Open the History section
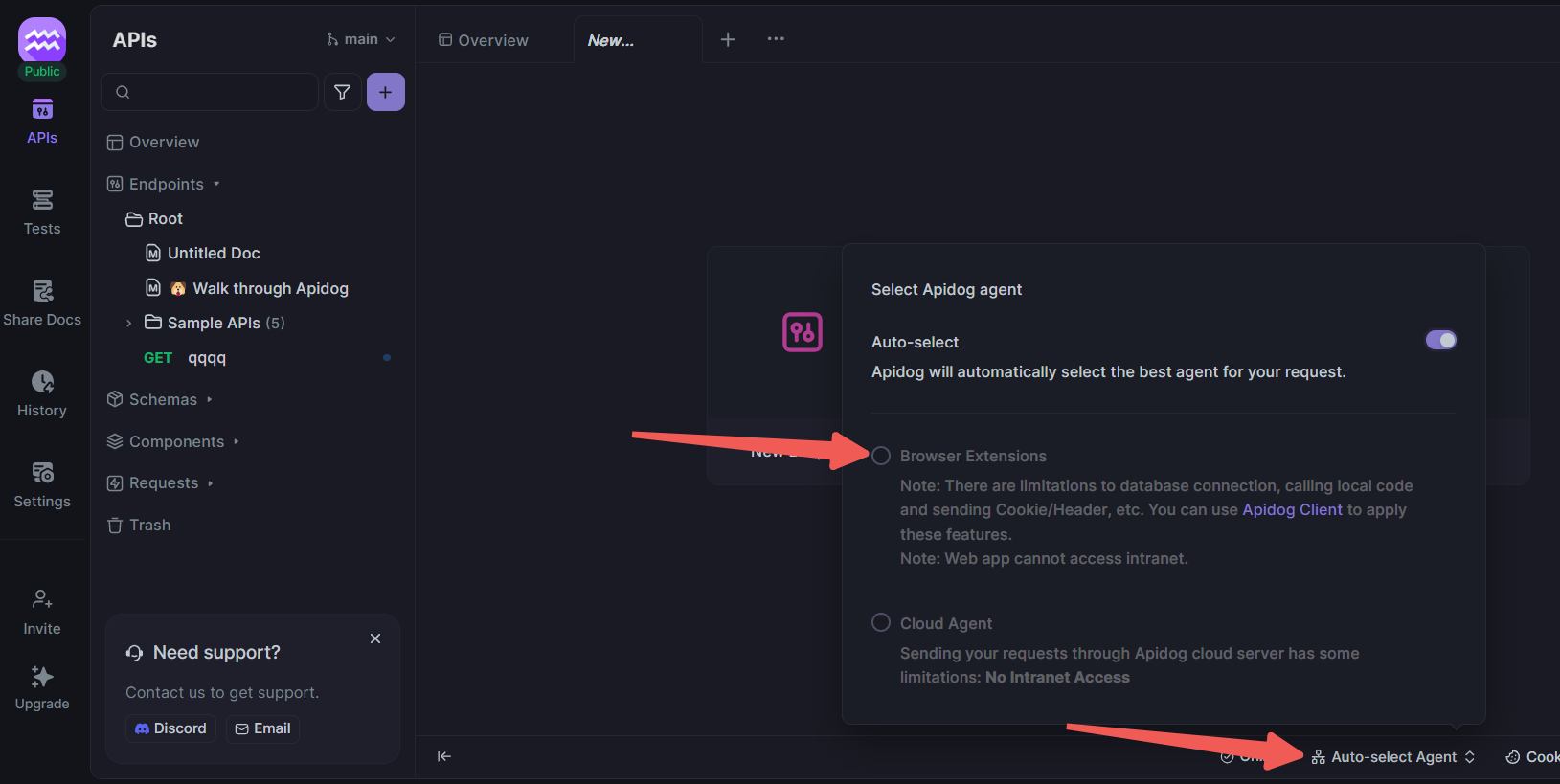 42,394
